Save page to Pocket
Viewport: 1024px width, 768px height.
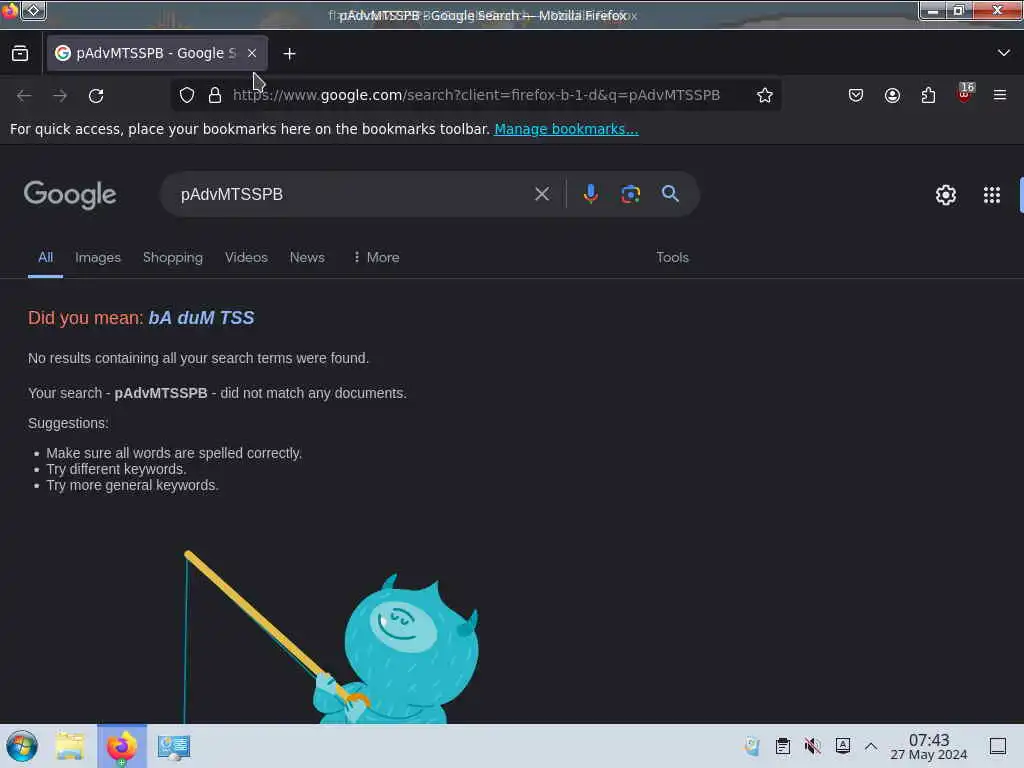[856, 95]
